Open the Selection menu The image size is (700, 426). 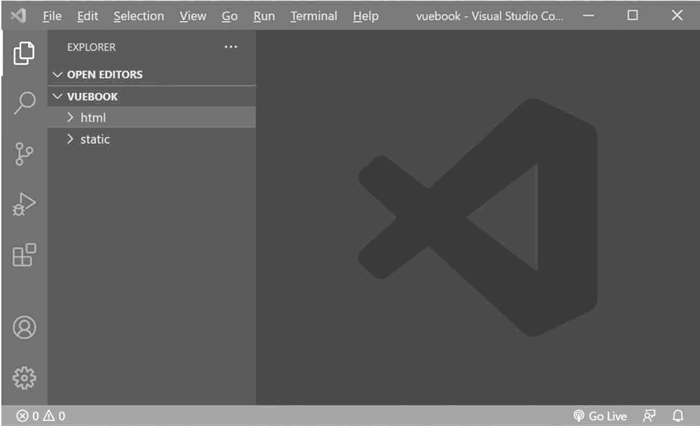point(139,16)
